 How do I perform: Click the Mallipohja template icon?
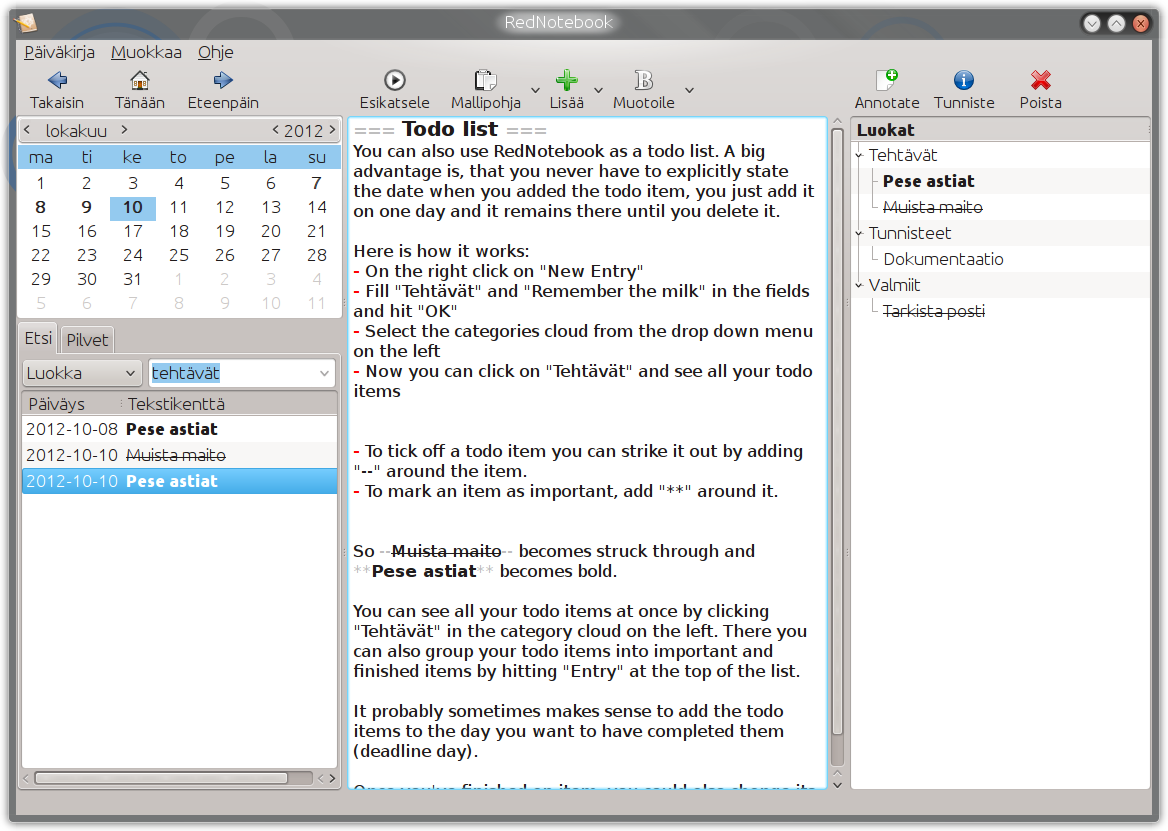click(x=486, y=80)
